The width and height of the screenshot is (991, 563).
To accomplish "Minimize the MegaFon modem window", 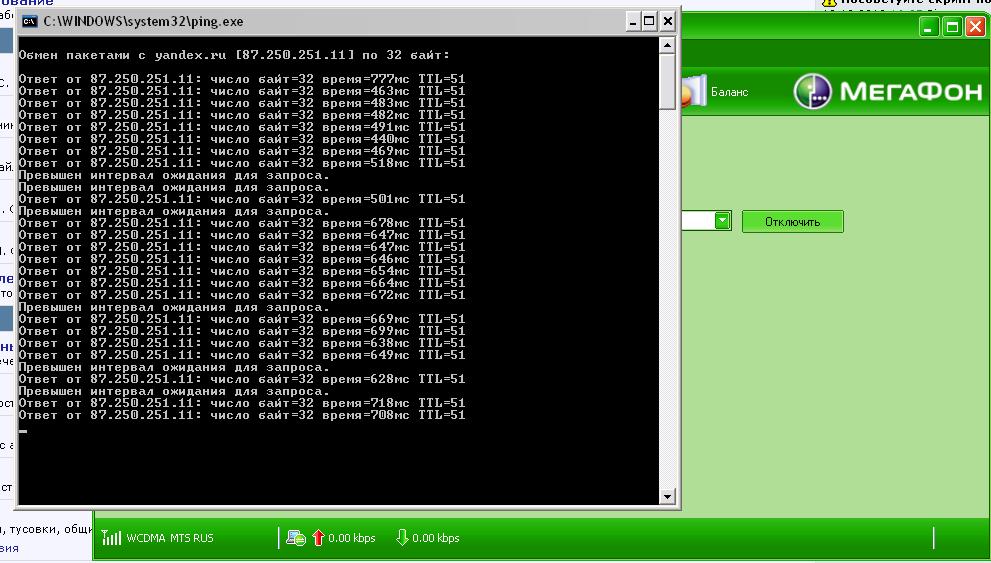I will (x=928, y=27).
